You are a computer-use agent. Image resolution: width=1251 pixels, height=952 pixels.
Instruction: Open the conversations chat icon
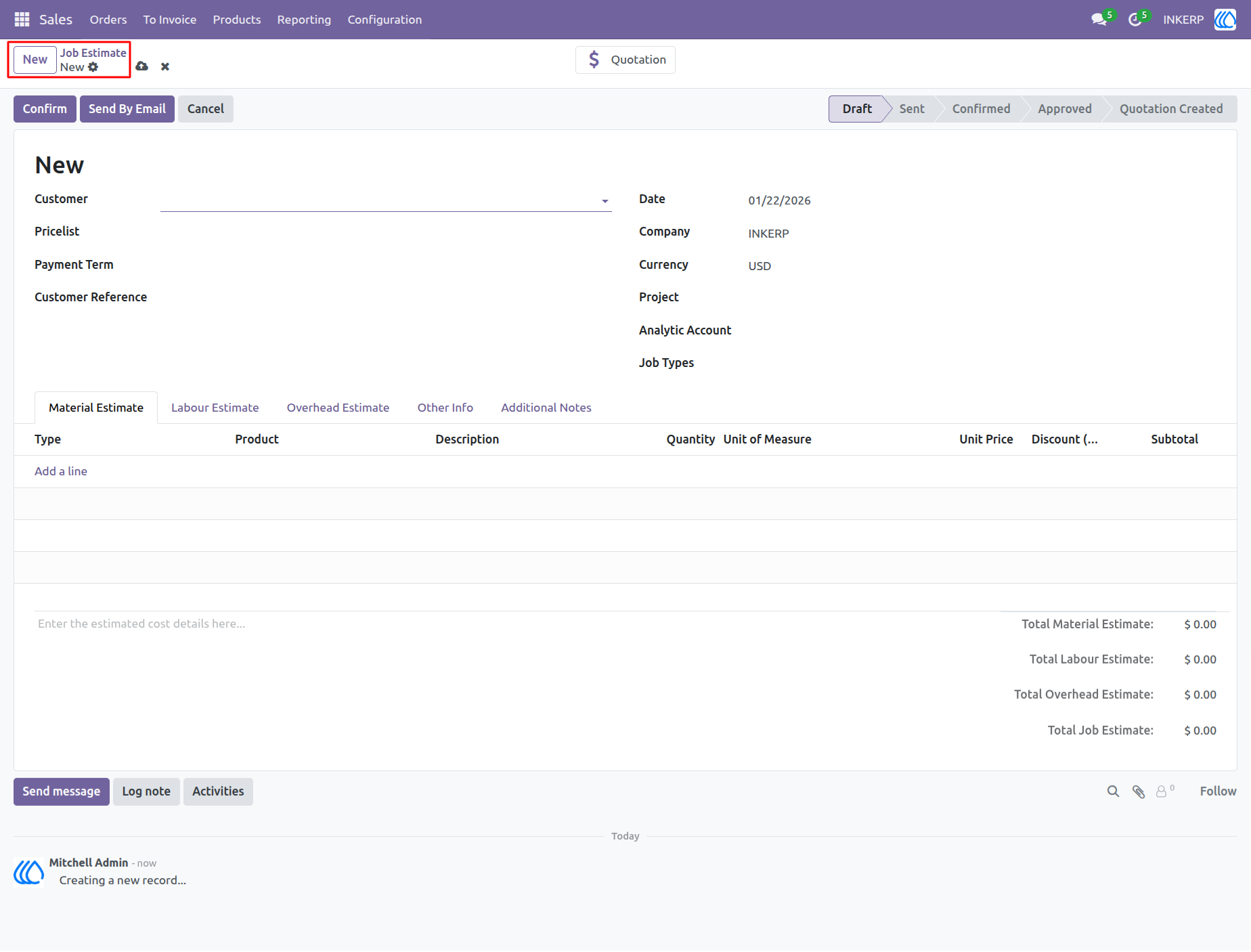tap(1099, 20)
